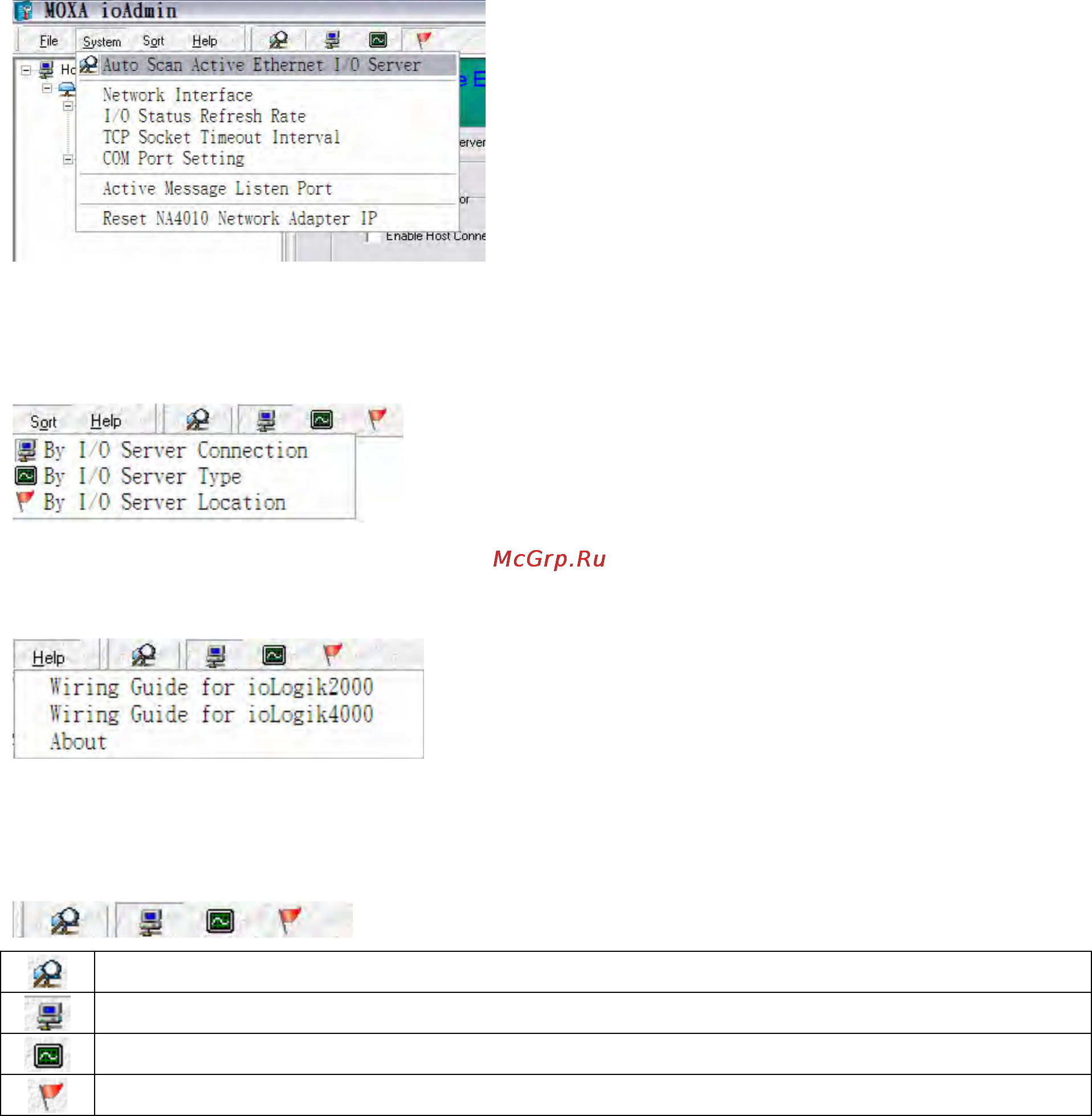This screenshot has height=1116, width=1092.
Task: Open the File menu
Action: 49,40
